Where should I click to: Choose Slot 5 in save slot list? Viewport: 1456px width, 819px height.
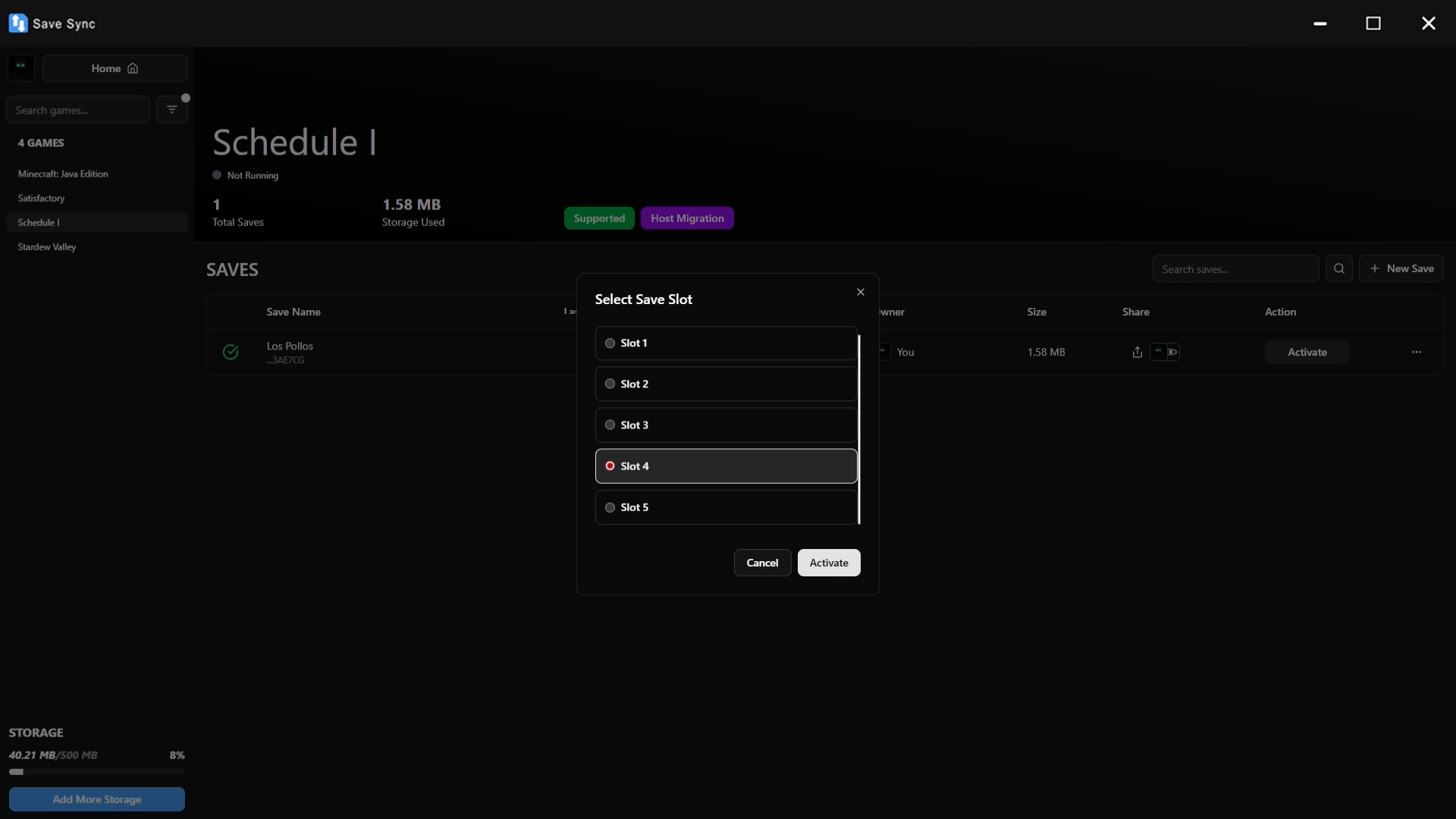tap(610, 507)
